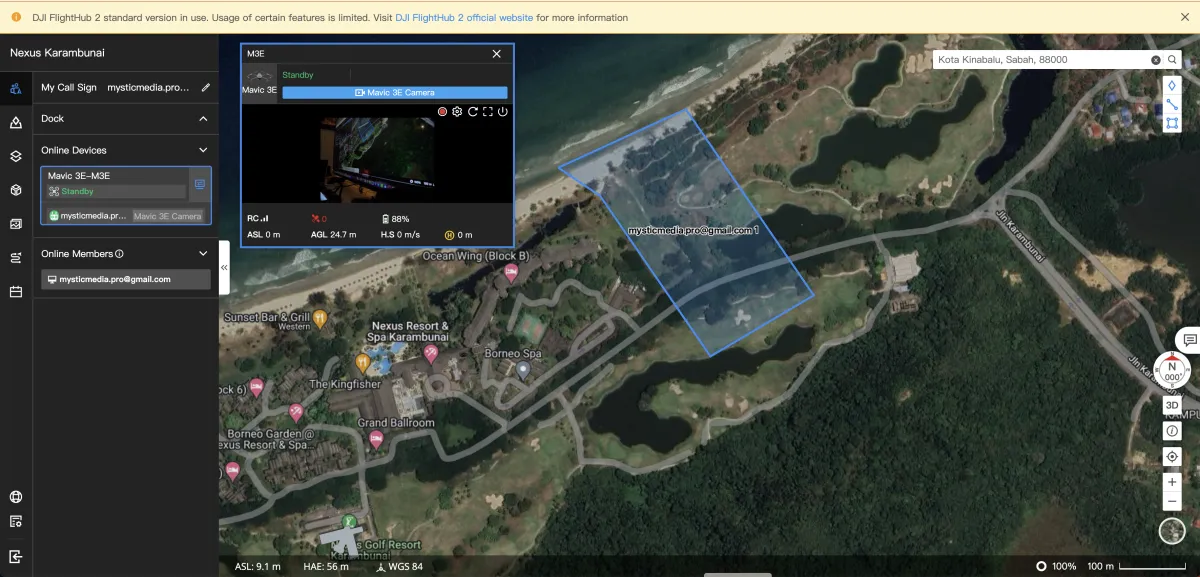This screenshot has width=1200, height=577.
Task: Select mysticmedia.pro@gmail.com under Online Members
Action: point(125,279)
